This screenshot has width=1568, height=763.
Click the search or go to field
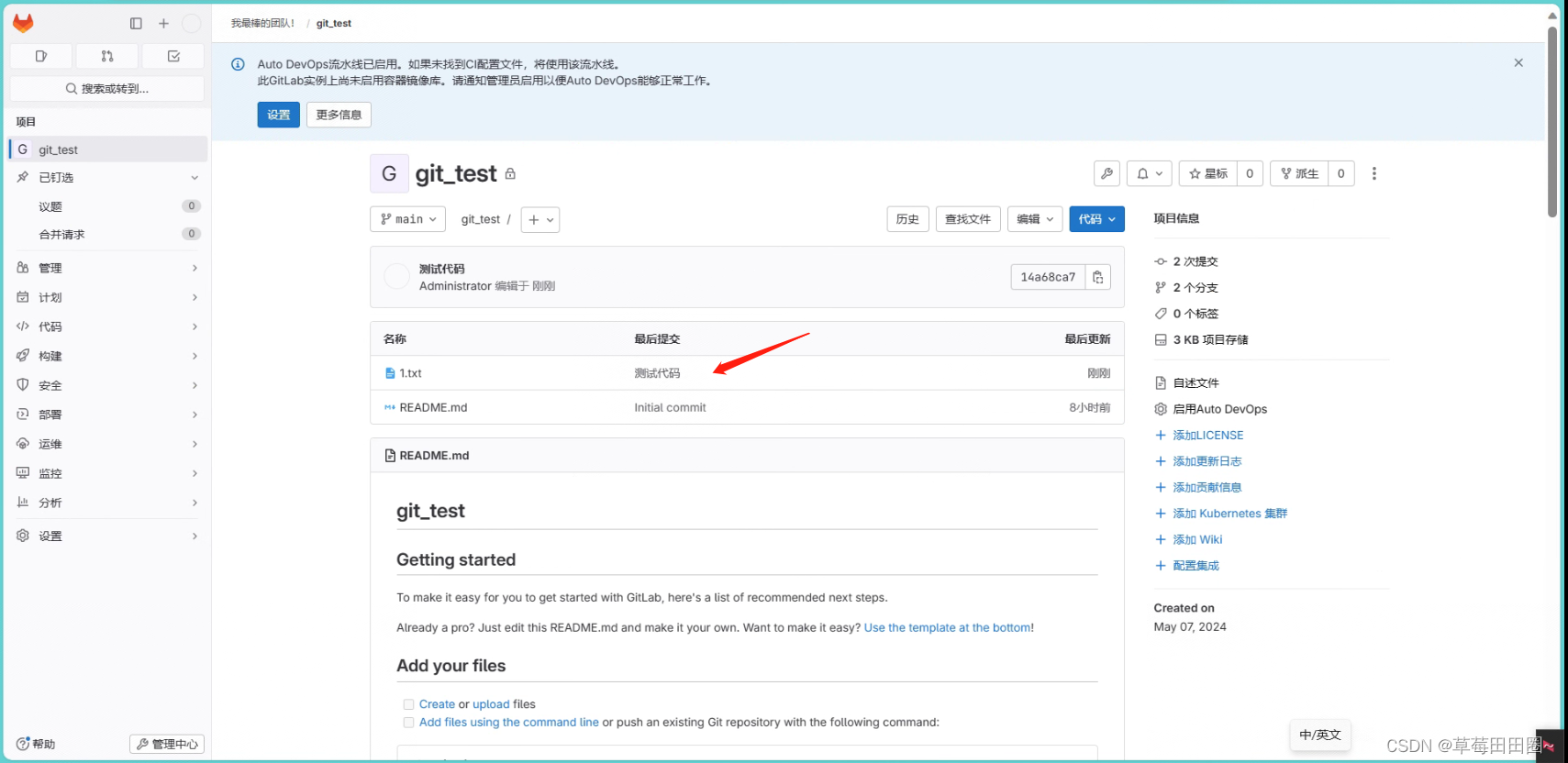tap(107, 89)
